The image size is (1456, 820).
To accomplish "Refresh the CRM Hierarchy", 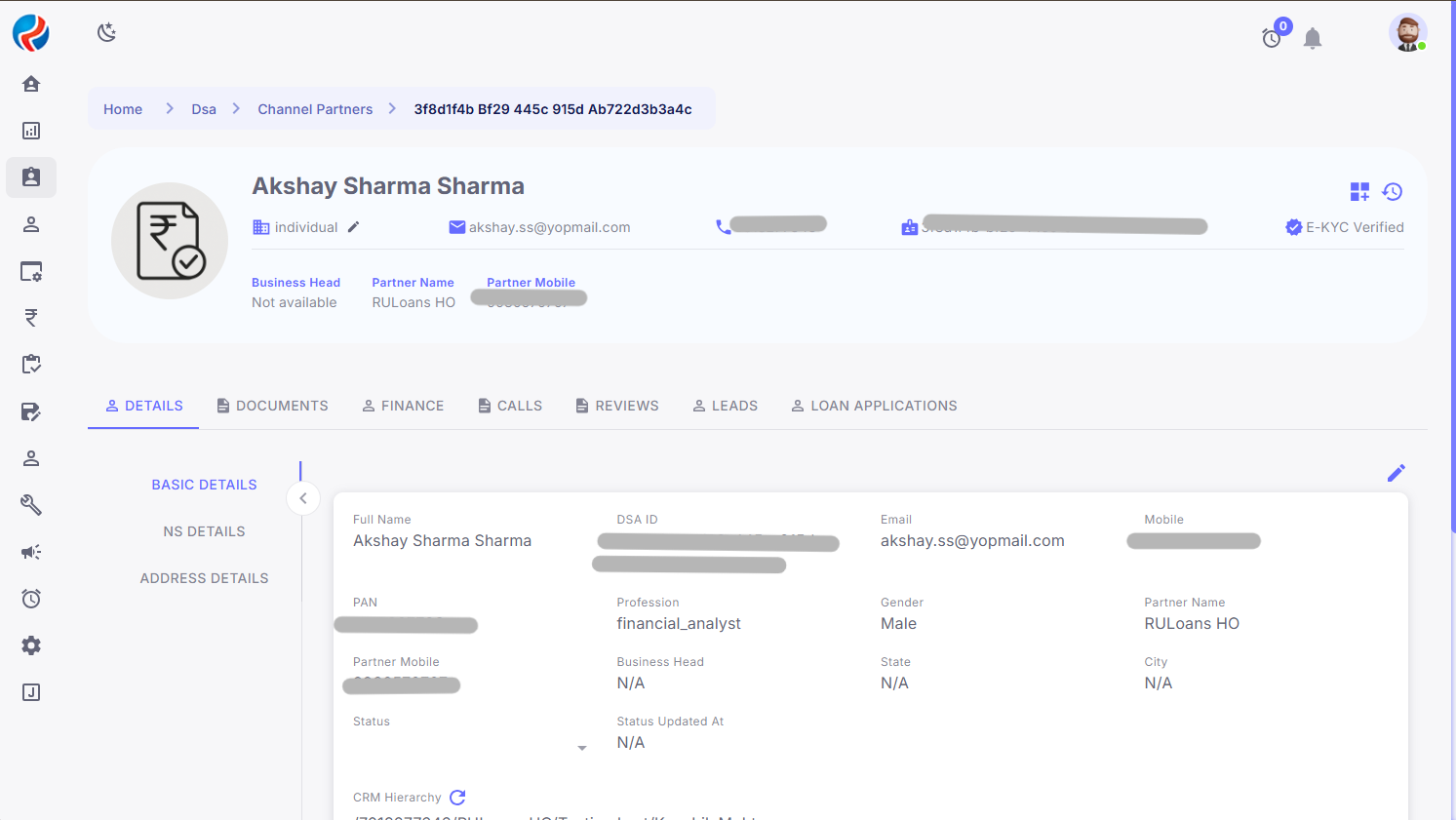I will pyautogui.click(x=457, y=798).
